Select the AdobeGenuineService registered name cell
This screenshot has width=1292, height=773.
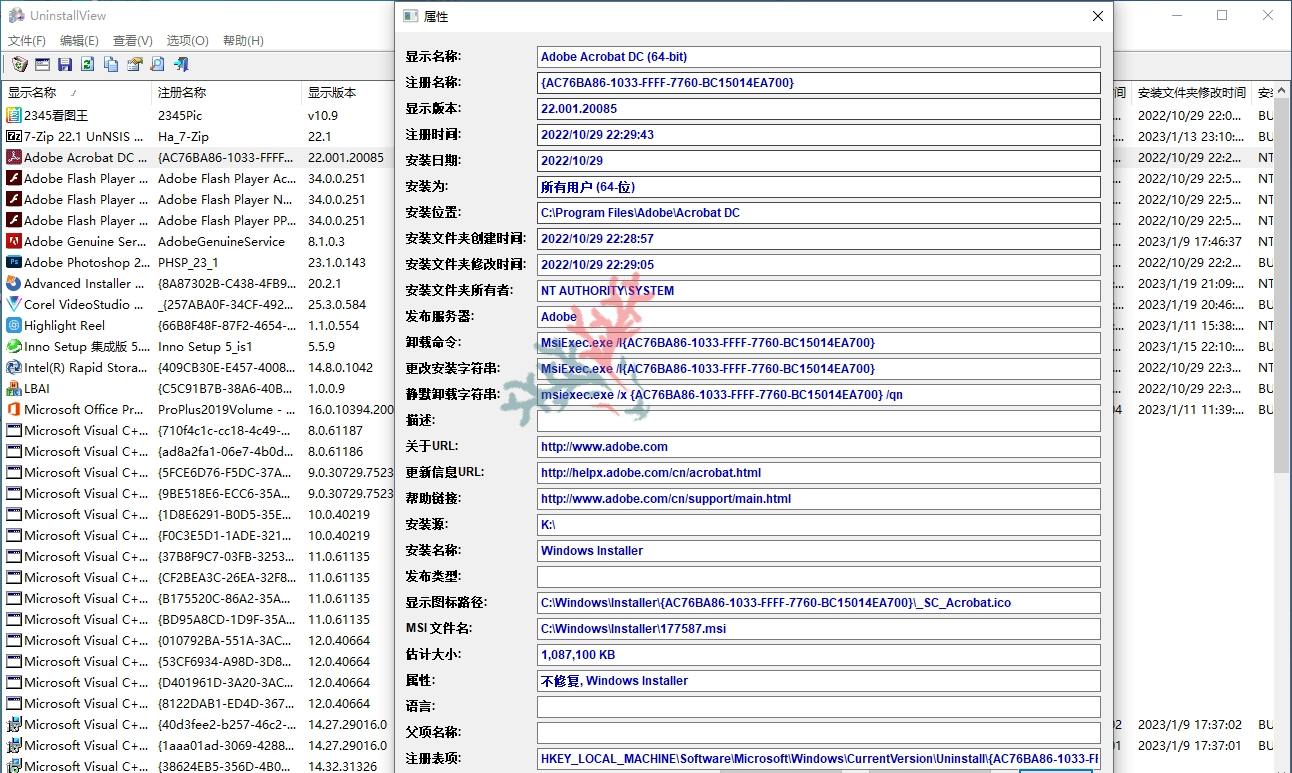coord(221,241)
